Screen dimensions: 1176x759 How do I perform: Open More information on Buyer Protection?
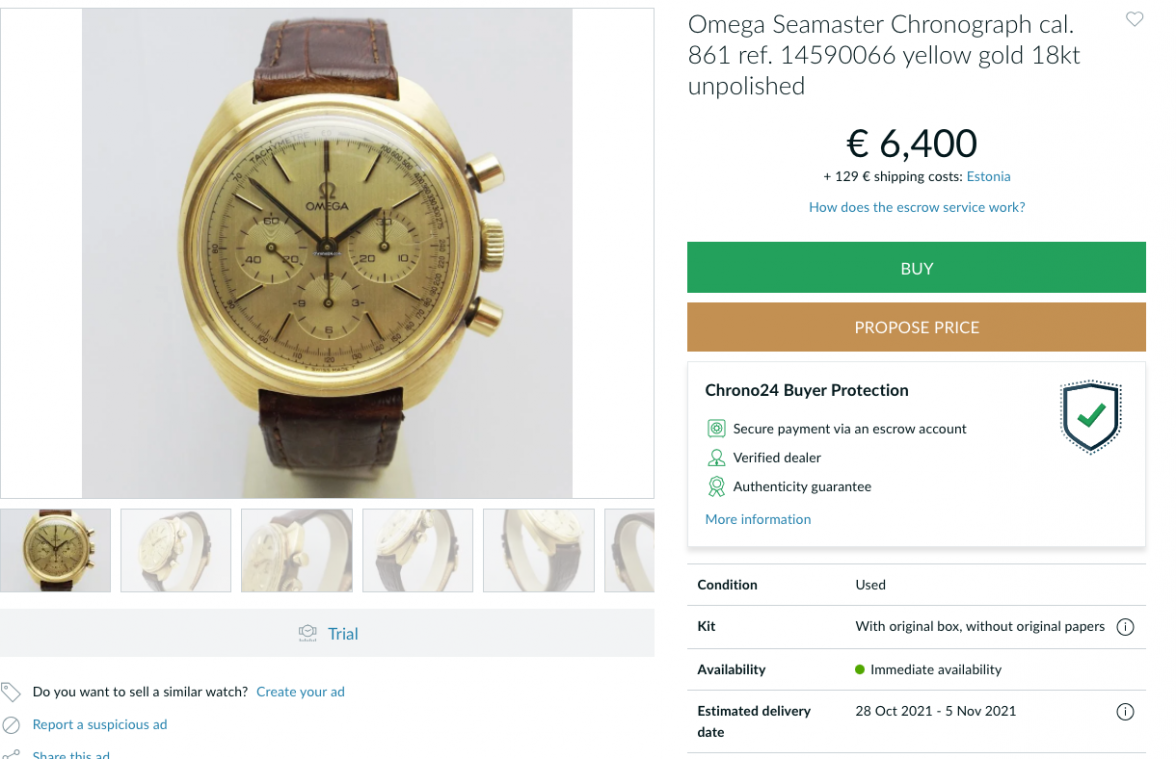point(757,519)
